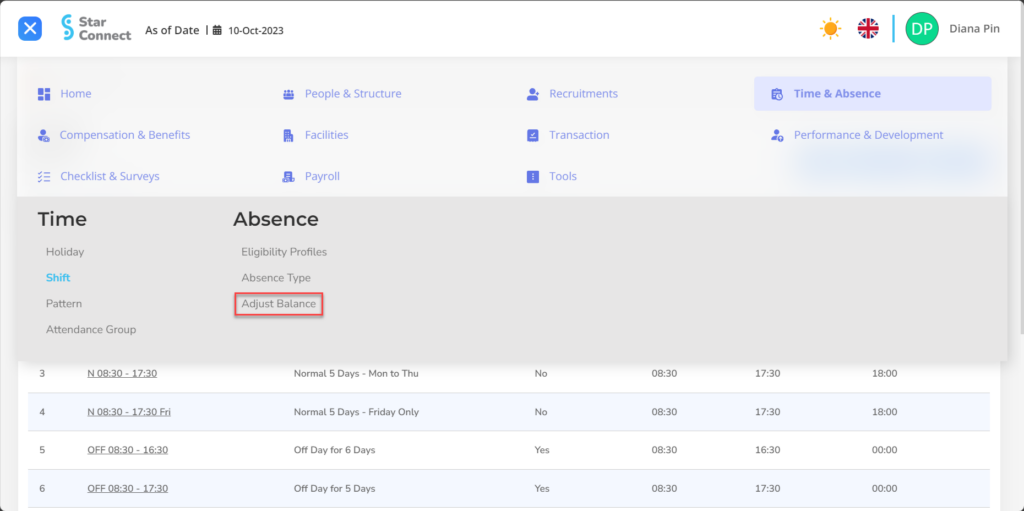Open shift OFF 08:30 - 16:30 link
The height and width of the screenshot is (511, 1024).
point(127,450)
